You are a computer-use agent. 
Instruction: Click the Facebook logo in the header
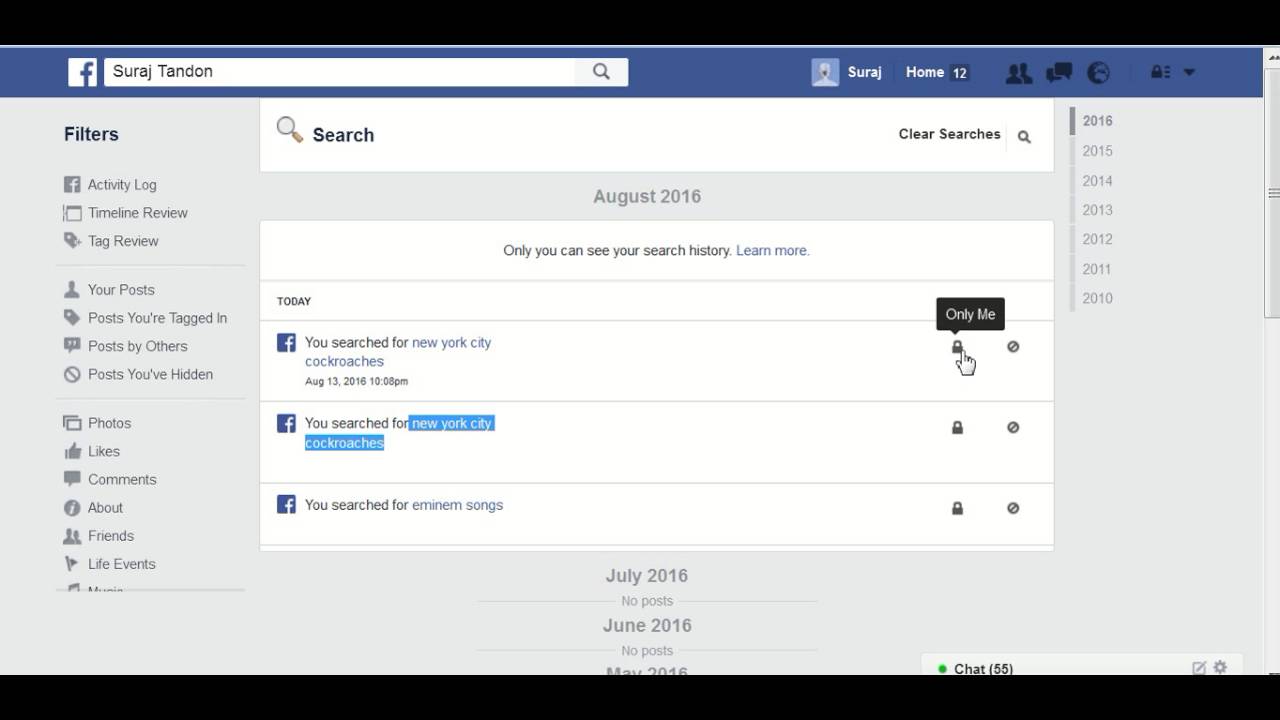(x=82, y=72)
